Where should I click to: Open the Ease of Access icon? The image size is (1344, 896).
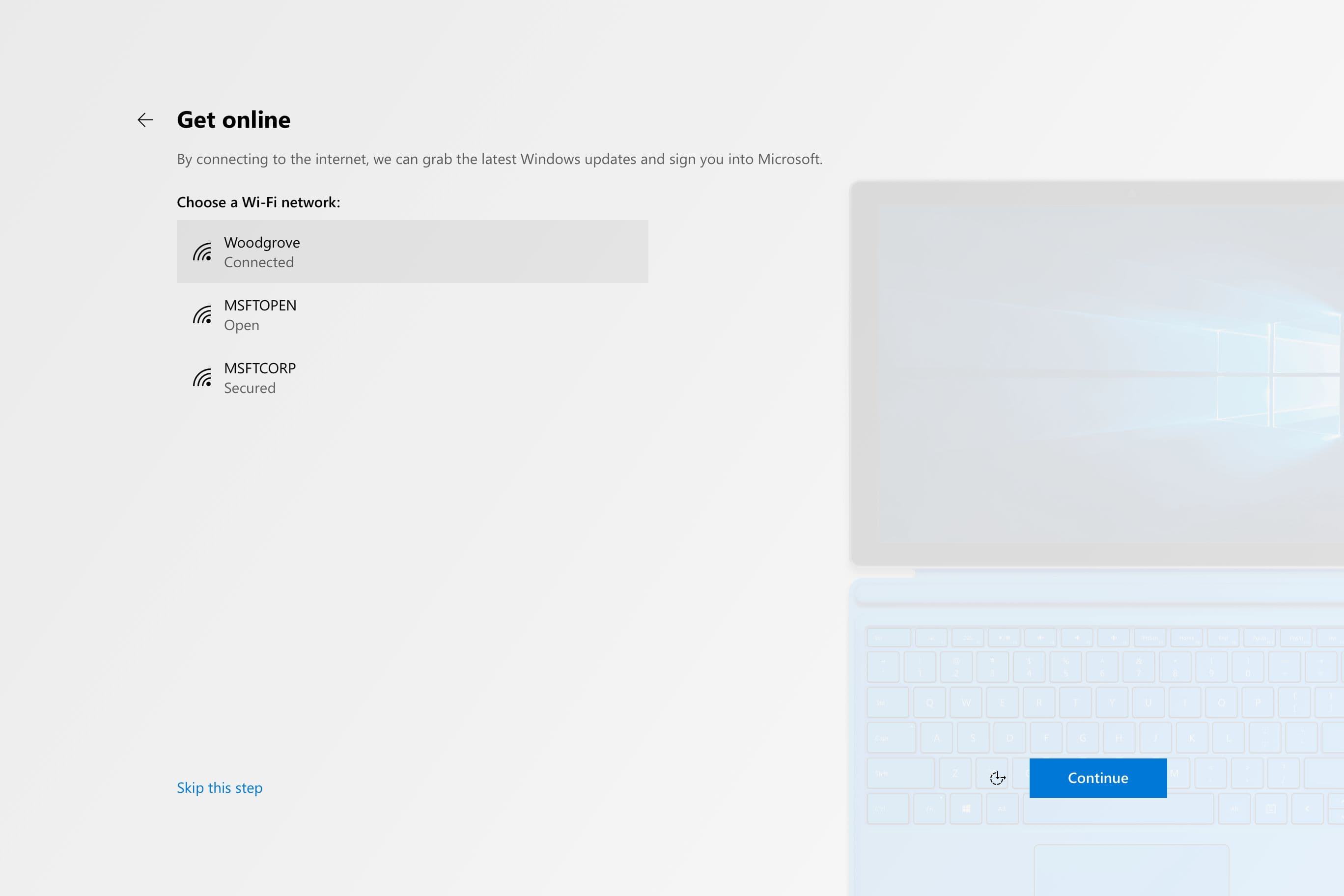pyautogui.click(x=997, y=778)
